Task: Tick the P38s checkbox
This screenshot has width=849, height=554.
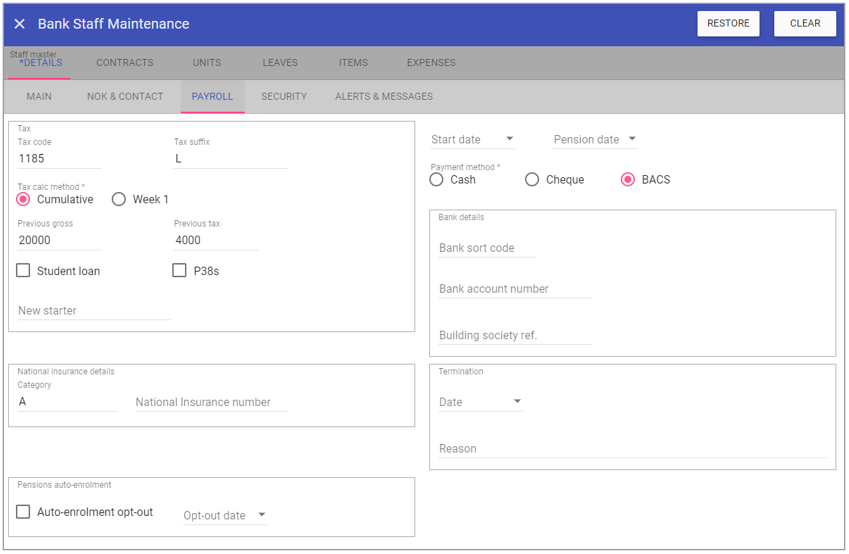Action: click(179, 270)
